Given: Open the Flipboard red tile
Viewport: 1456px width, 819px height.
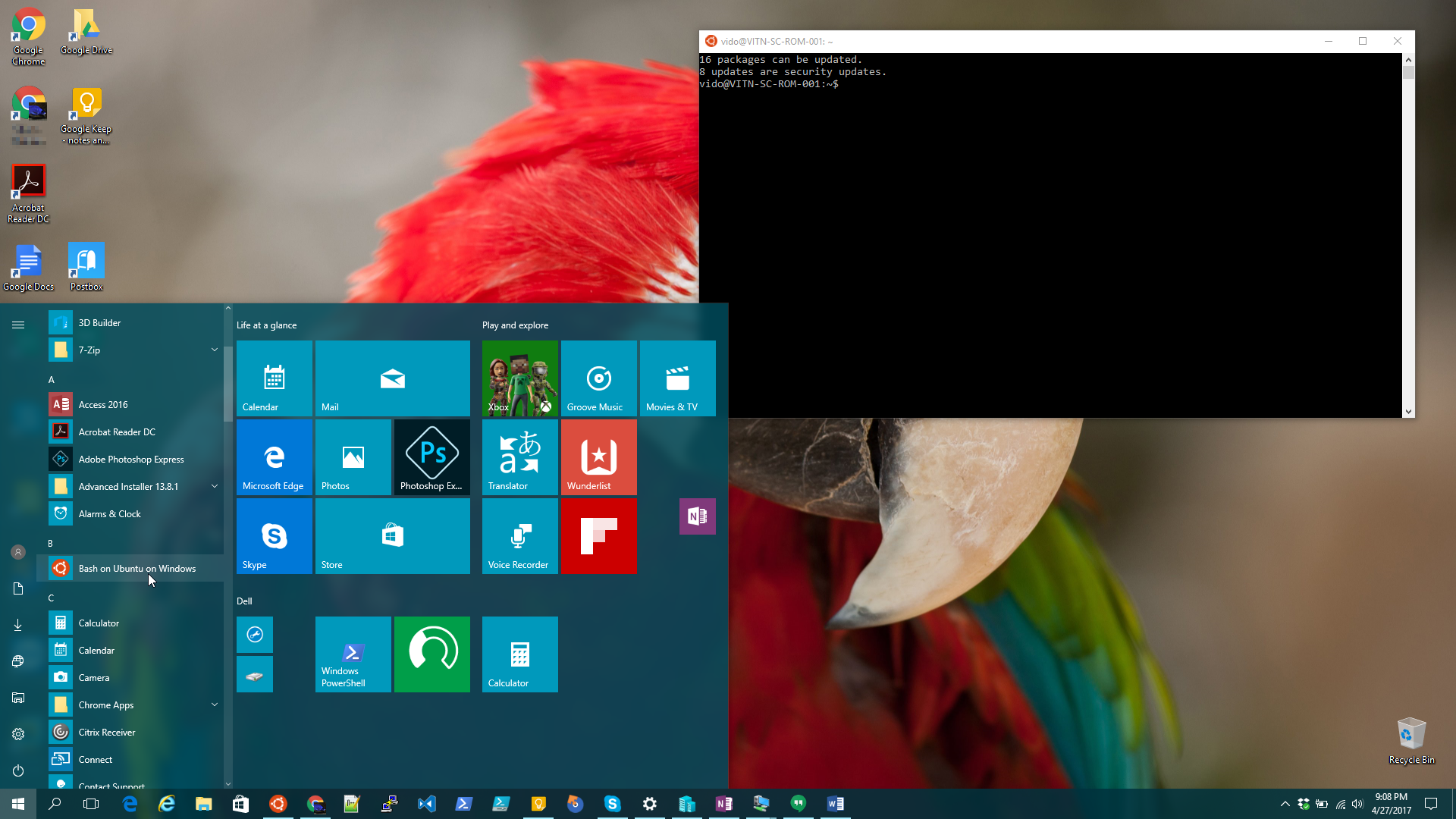Looking at the screenshot, I should [x=598, y=535].
